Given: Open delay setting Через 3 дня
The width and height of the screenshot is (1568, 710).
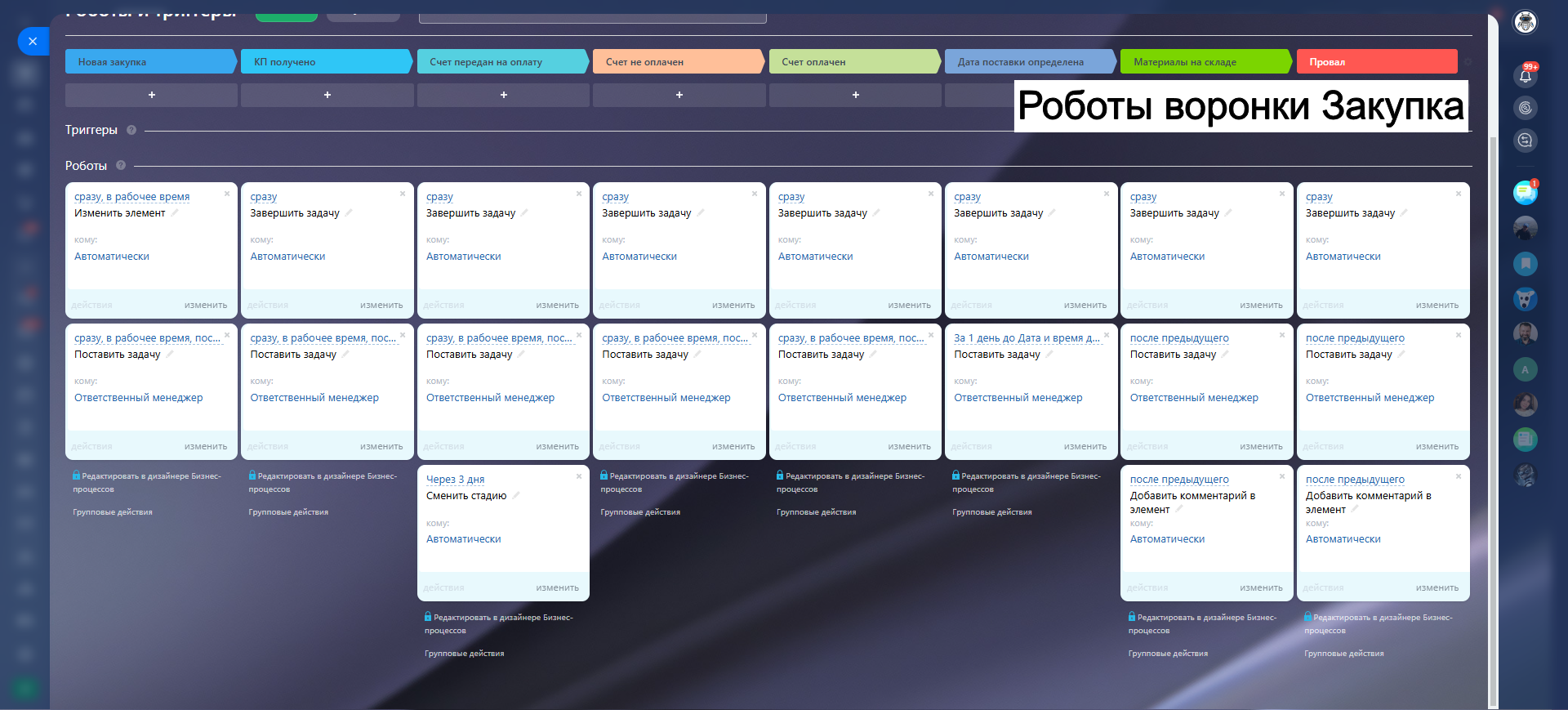Looking at the screenshot, I should click(456, 480).
